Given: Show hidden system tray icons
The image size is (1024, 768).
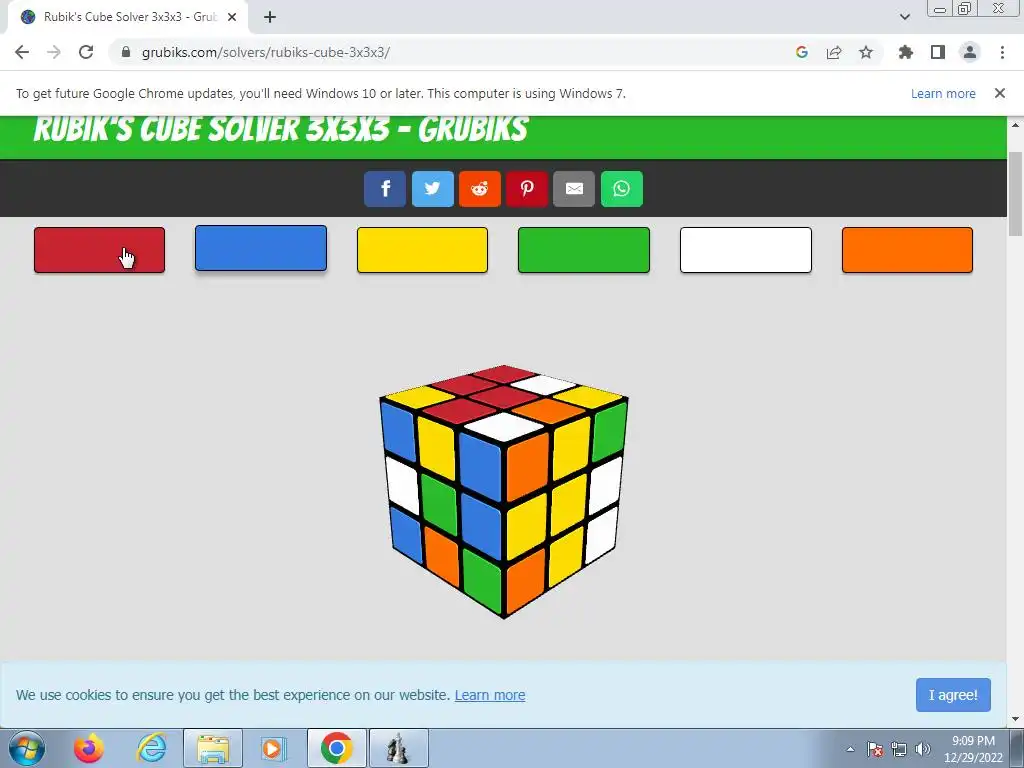Looking at the screenshot, I should click(x=850, y=749).
